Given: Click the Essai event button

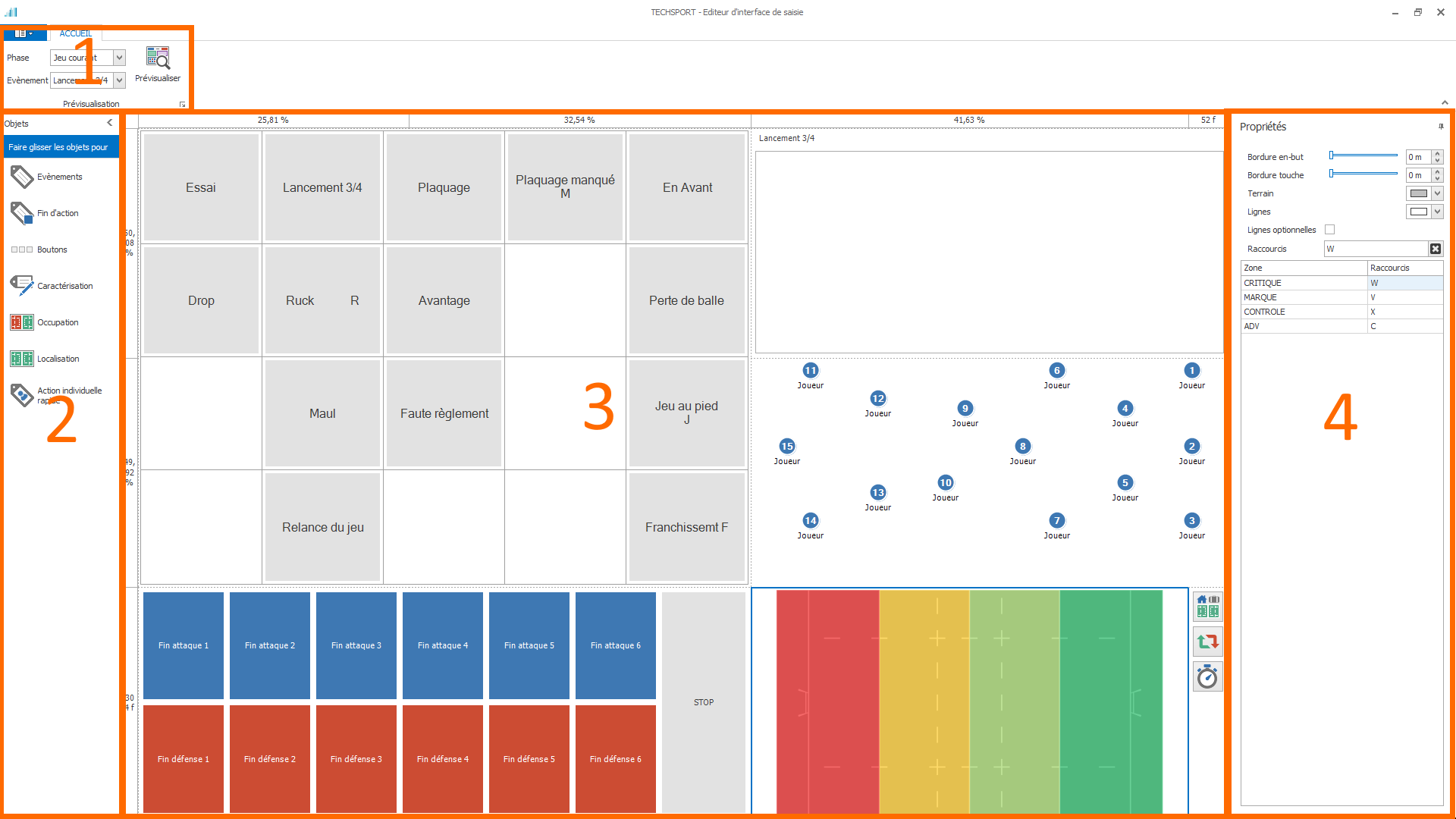Looking at the screenshot, I should 201,187.
